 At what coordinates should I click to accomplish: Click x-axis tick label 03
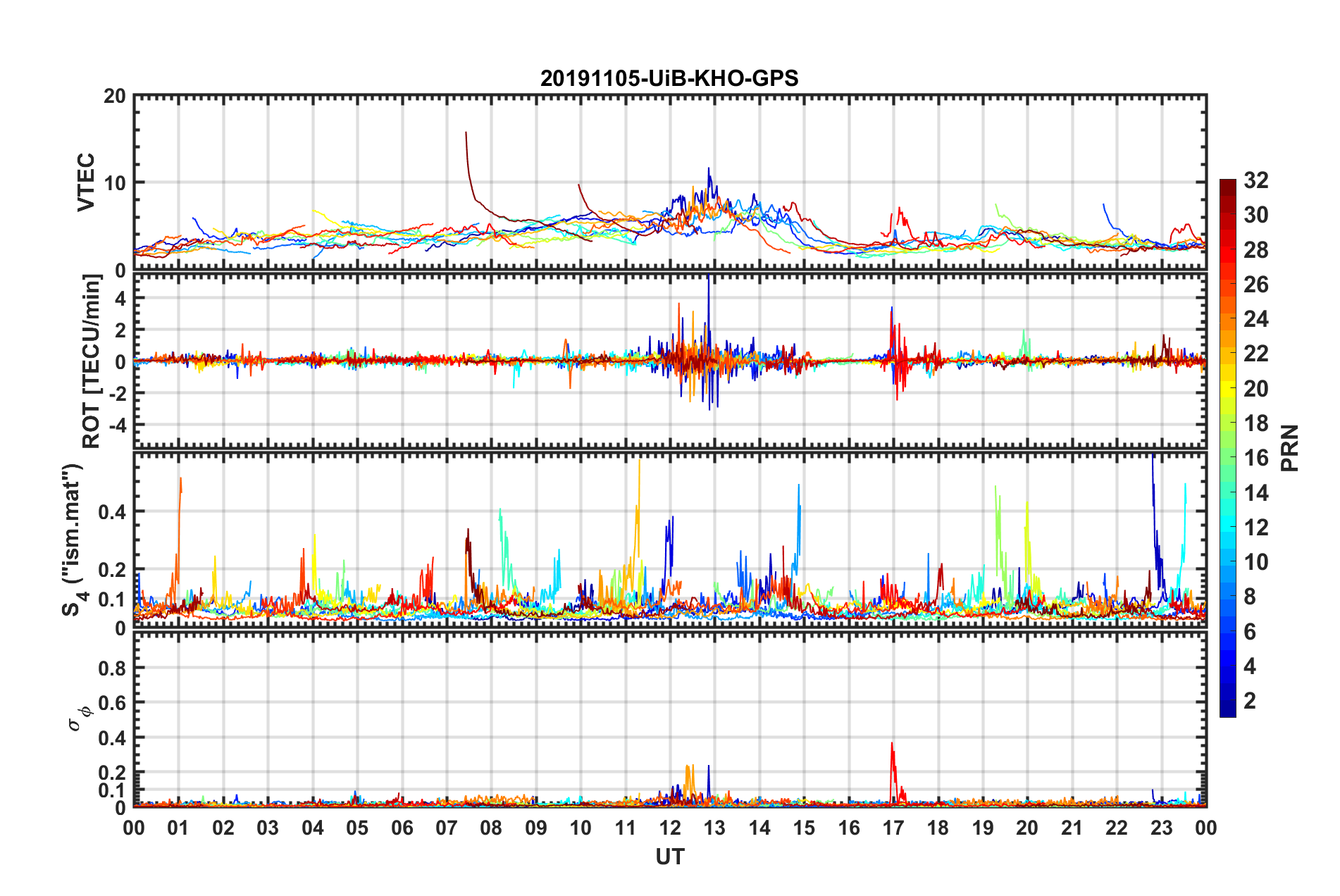coord(268,828)
